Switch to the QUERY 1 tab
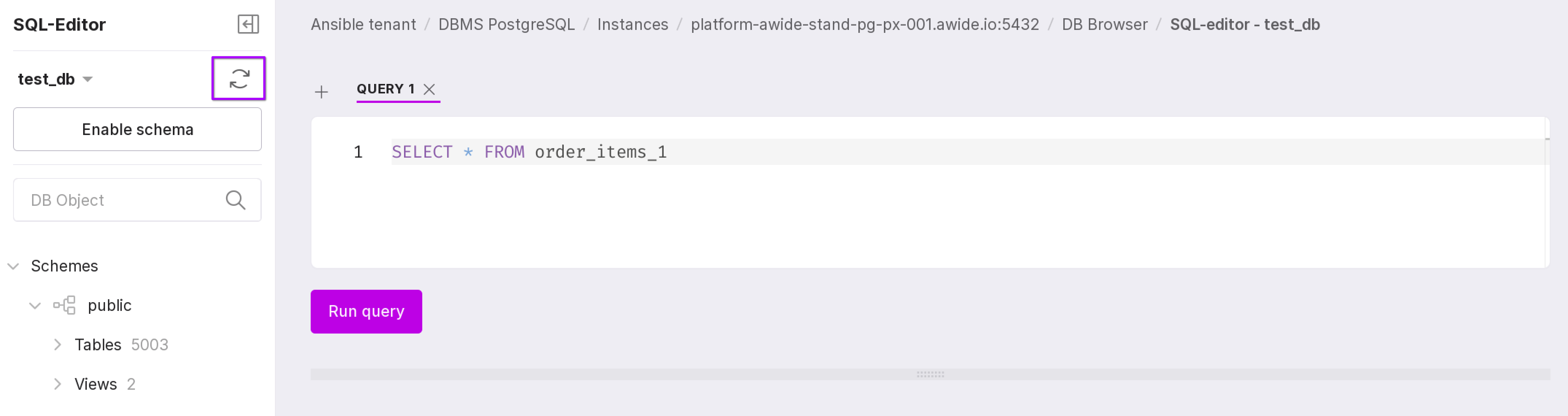1568x416 pixels. pyautogui.click(x=385, y=89)
